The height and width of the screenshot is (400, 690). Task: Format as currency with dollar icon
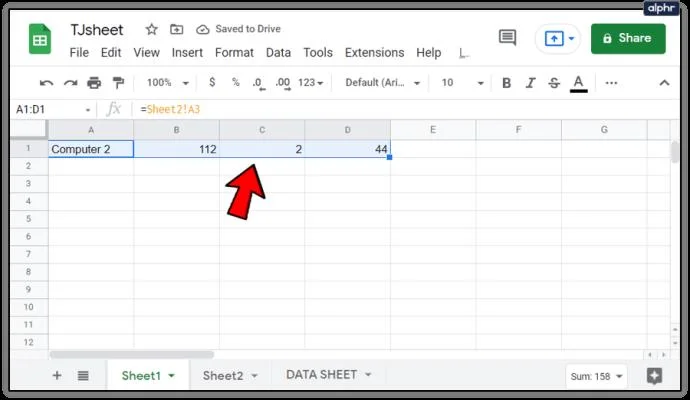point(212,82)
